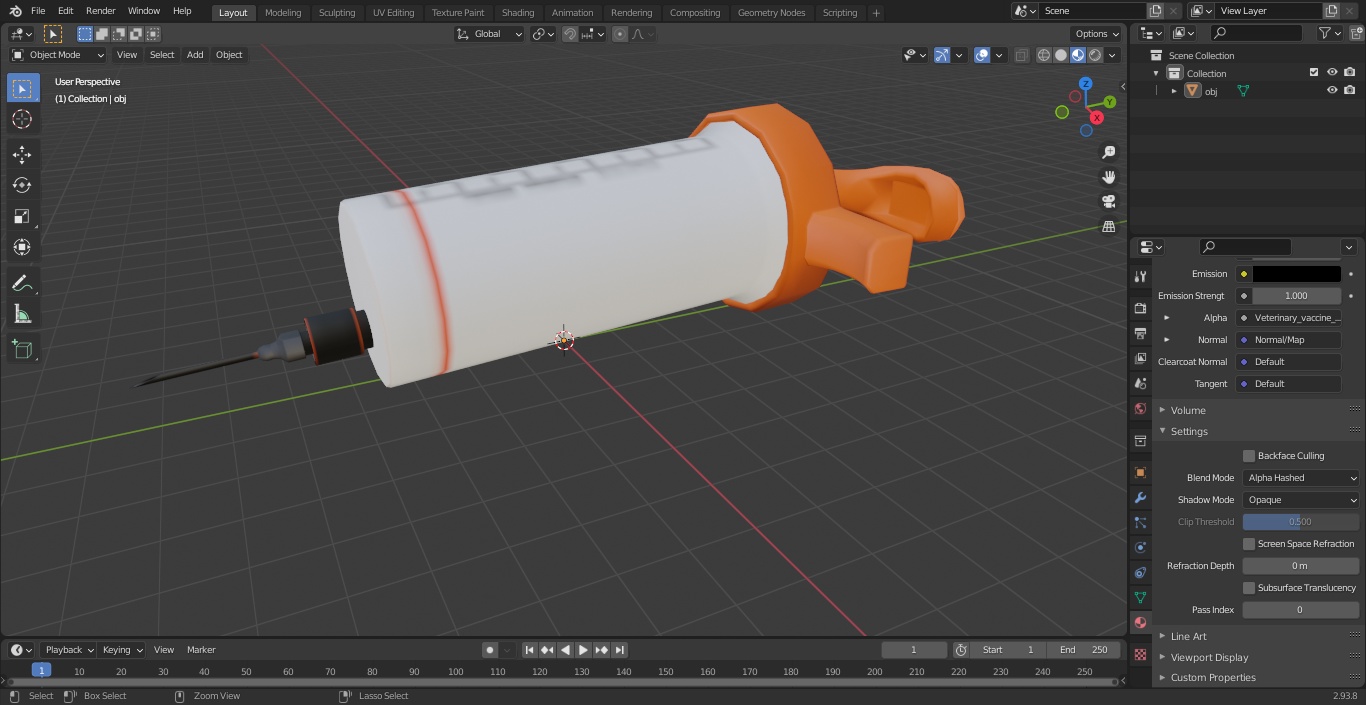Switch to rendered viewport shading

(x=1095, y=55)
